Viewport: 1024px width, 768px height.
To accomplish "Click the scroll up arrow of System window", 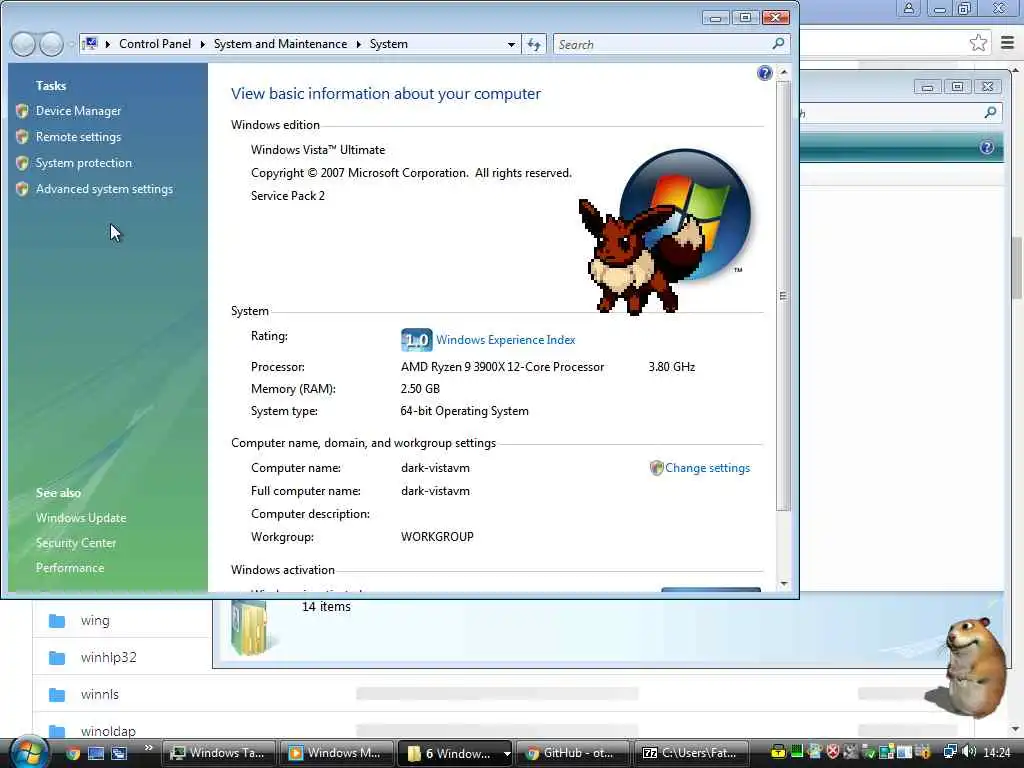I will coord(784,71).
